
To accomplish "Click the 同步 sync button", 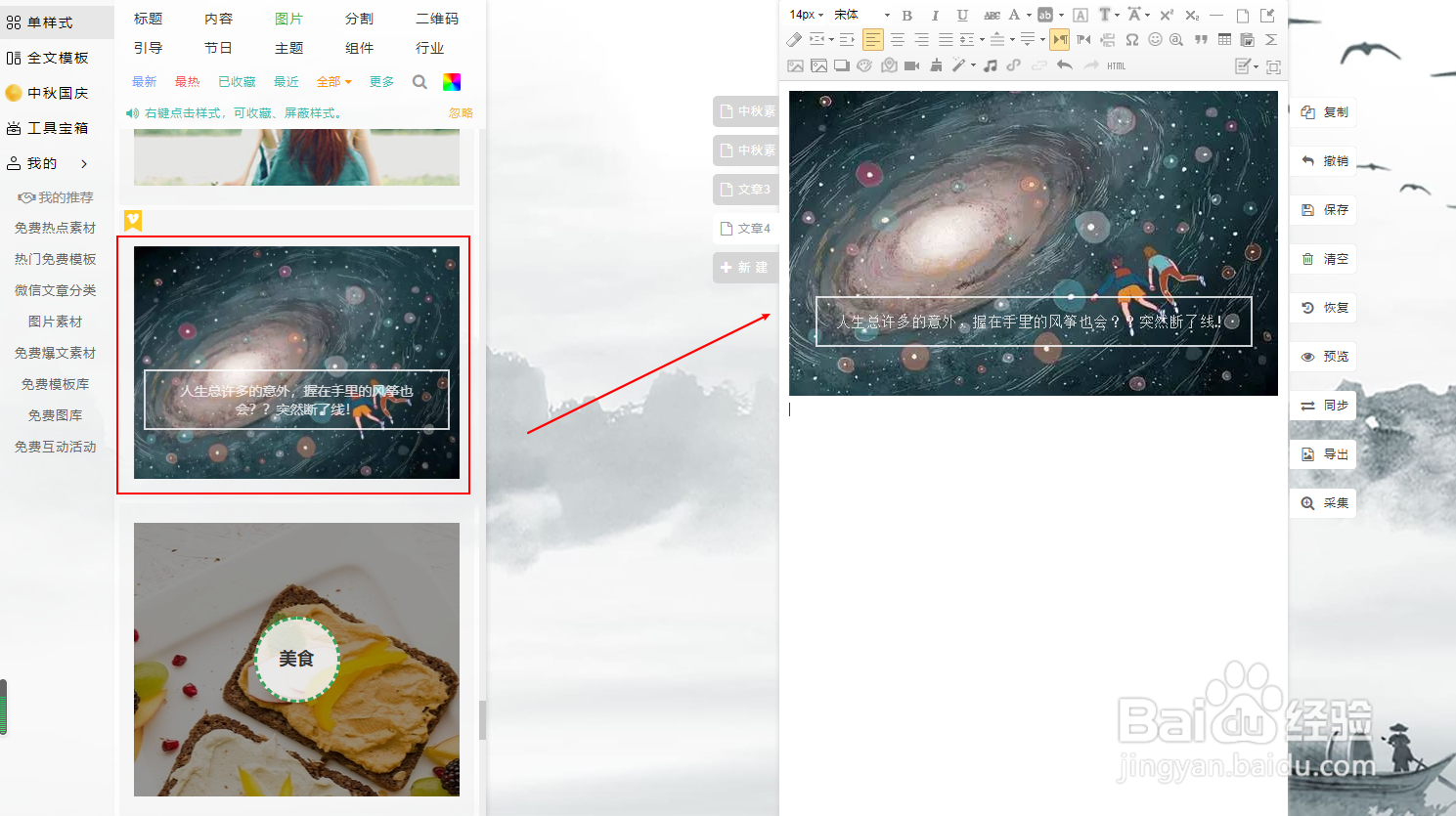I will click(x=1324, y=406).
